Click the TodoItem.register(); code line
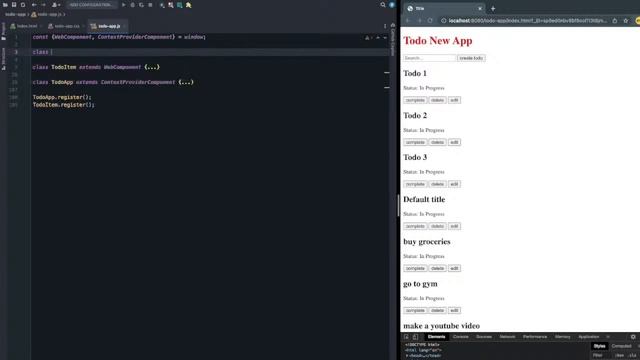Image resolution: width=640 pixels, height=360 pixels. tap(64, 105)
